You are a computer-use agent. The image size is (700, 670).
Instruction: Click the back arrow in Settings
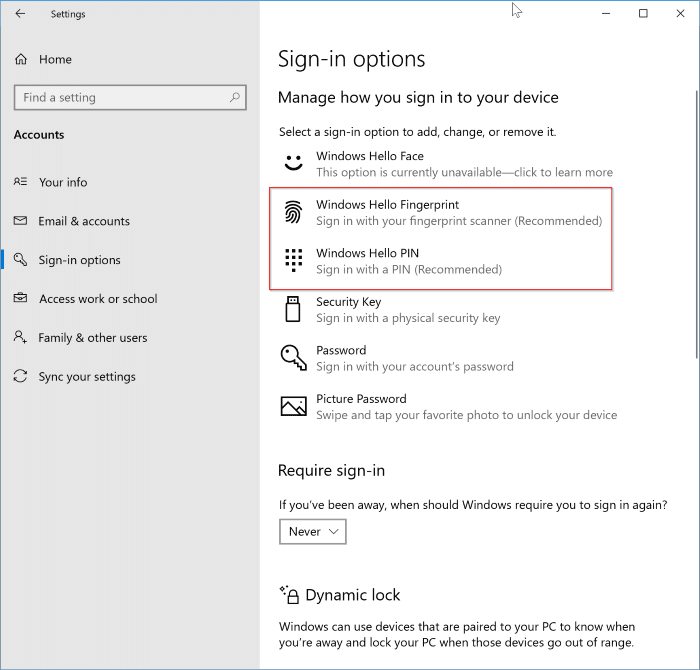pyautogui.click(x=20, y=14)
